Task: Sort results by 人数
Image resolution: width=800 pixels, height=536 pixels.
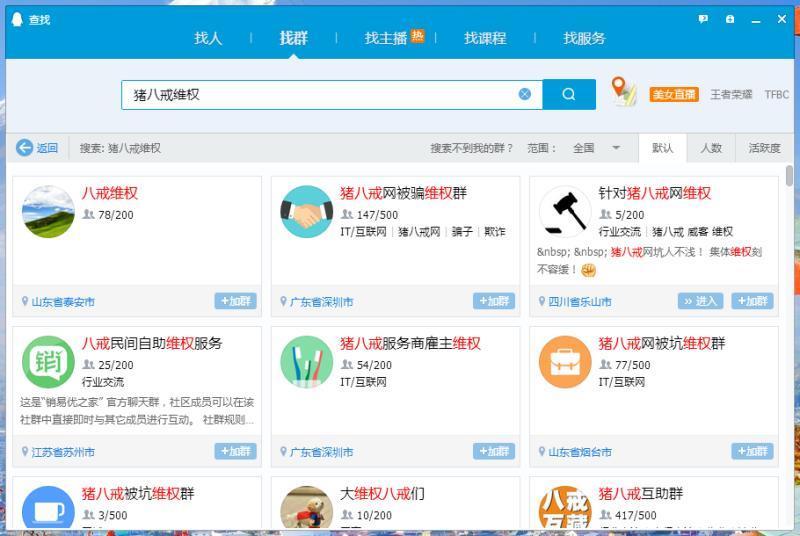Action: [711, 148]
